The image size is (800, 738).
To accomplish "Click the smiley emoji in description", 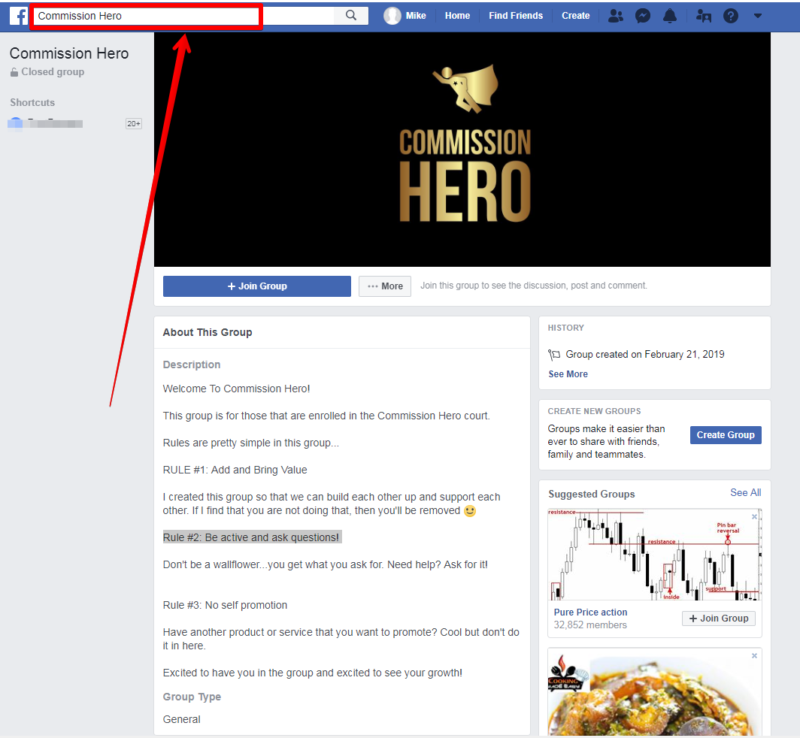I will 470,511.
